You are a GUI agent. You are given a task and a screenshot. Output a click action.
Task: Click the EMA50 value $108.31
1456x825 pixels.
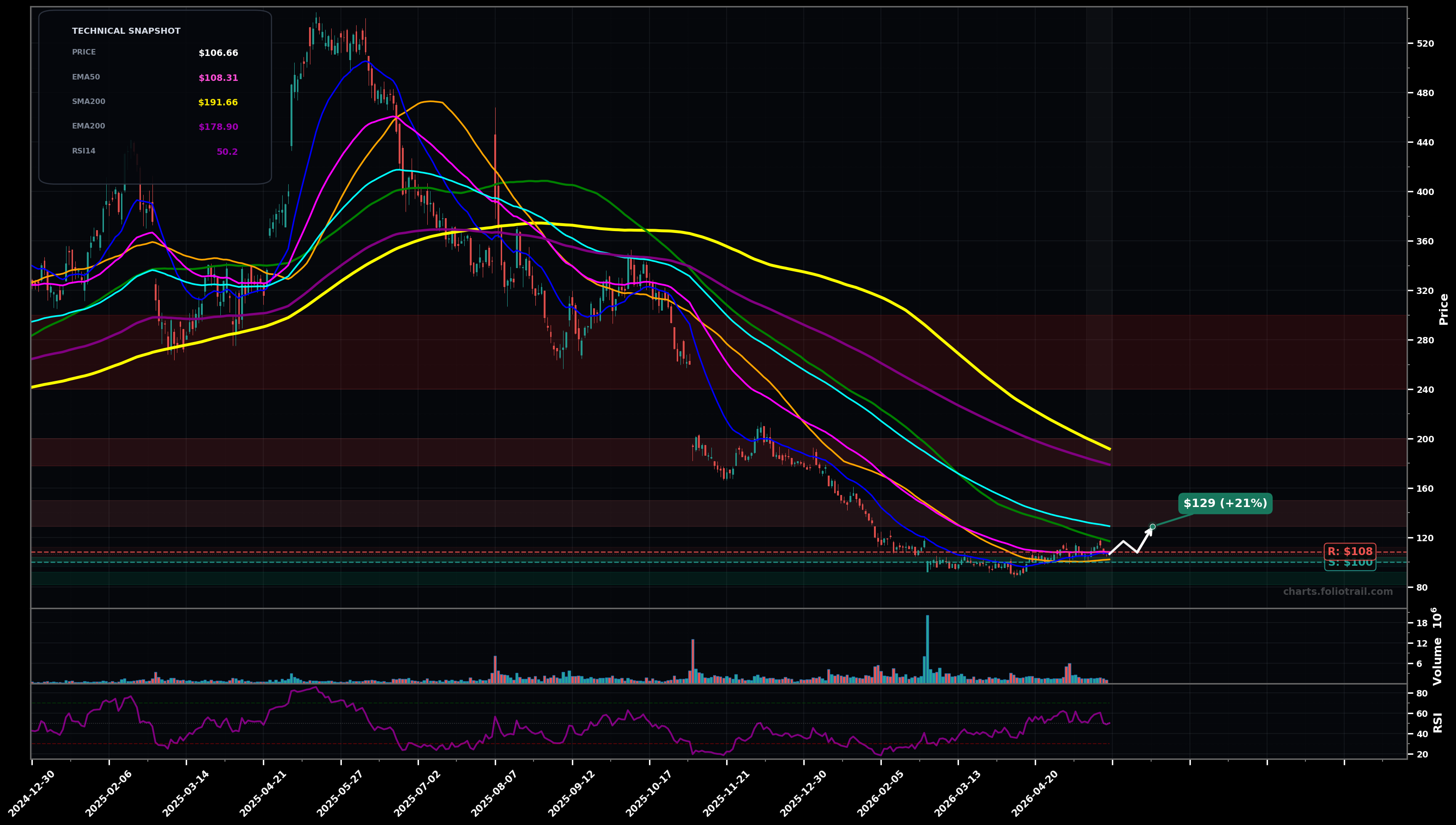click(x=218, y=78)
